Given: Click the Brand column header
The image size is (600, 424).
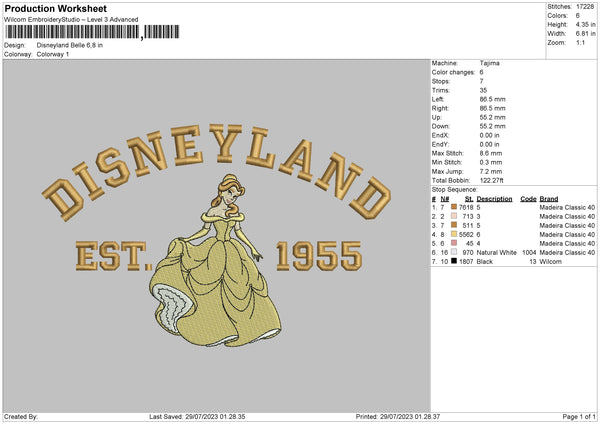Looking at the screenshot, I should pyautogui.click(x=548, y=198).
